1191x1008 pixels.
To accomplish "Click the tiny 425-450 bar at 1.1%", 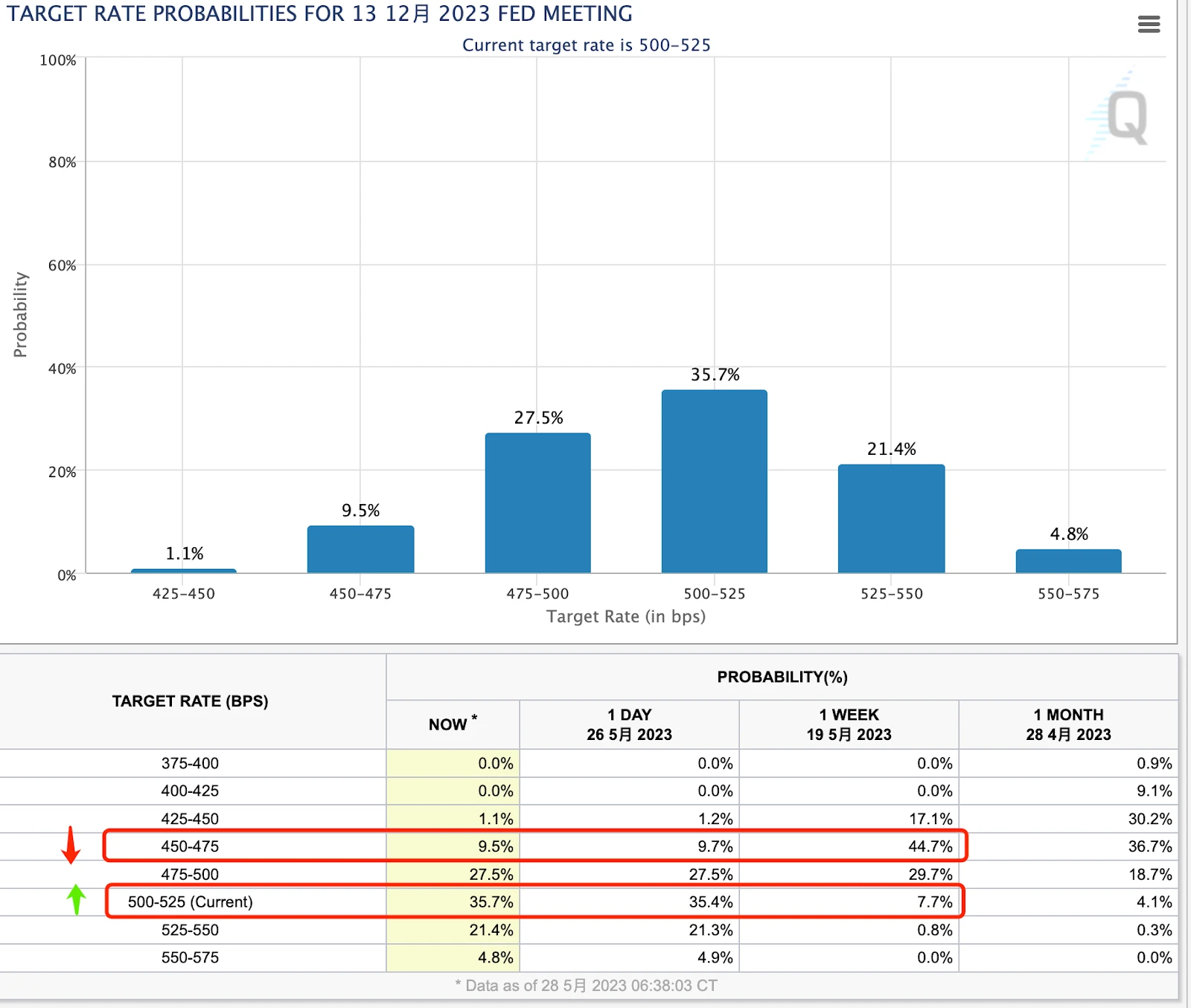I will pyautogui.click(x=184, y=571).
